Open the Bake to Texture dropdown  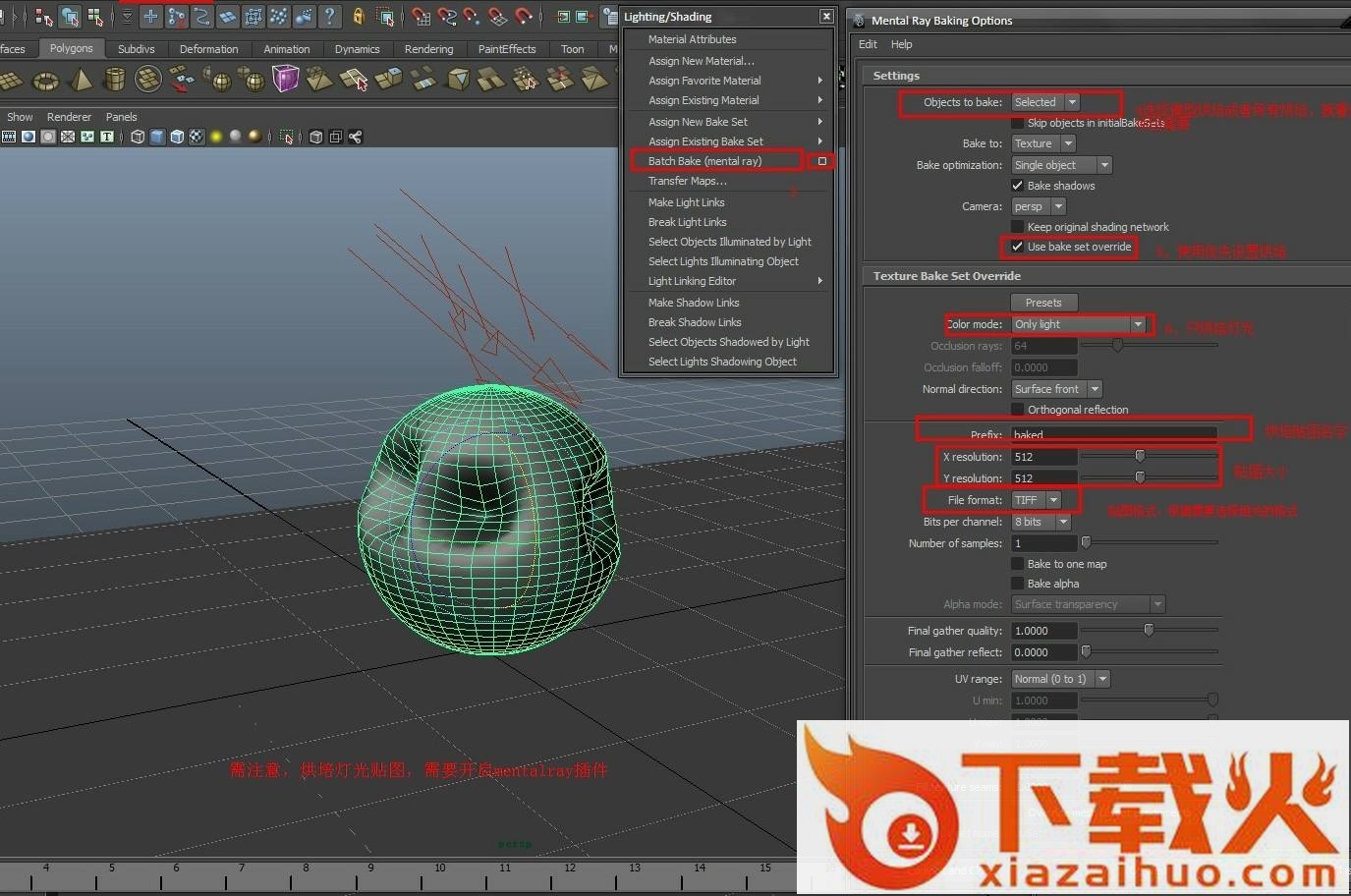[x=1043, y=143]
